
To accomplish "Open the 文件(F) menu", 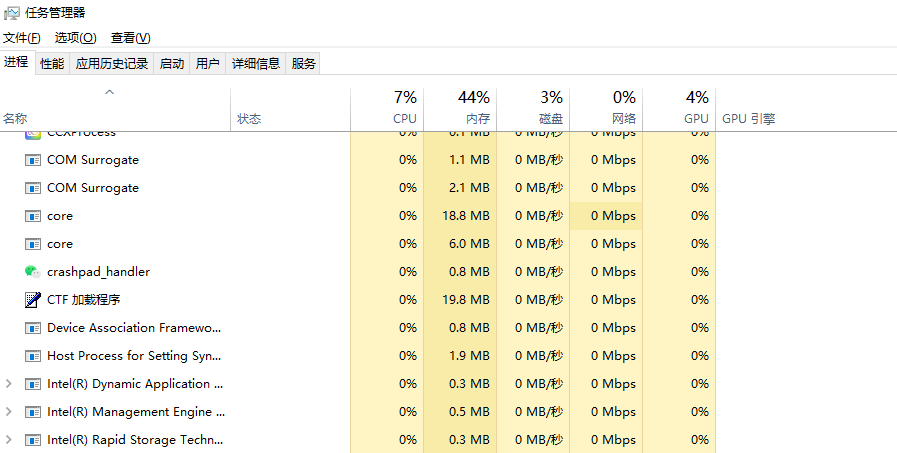I will click(x=21, y=38).
